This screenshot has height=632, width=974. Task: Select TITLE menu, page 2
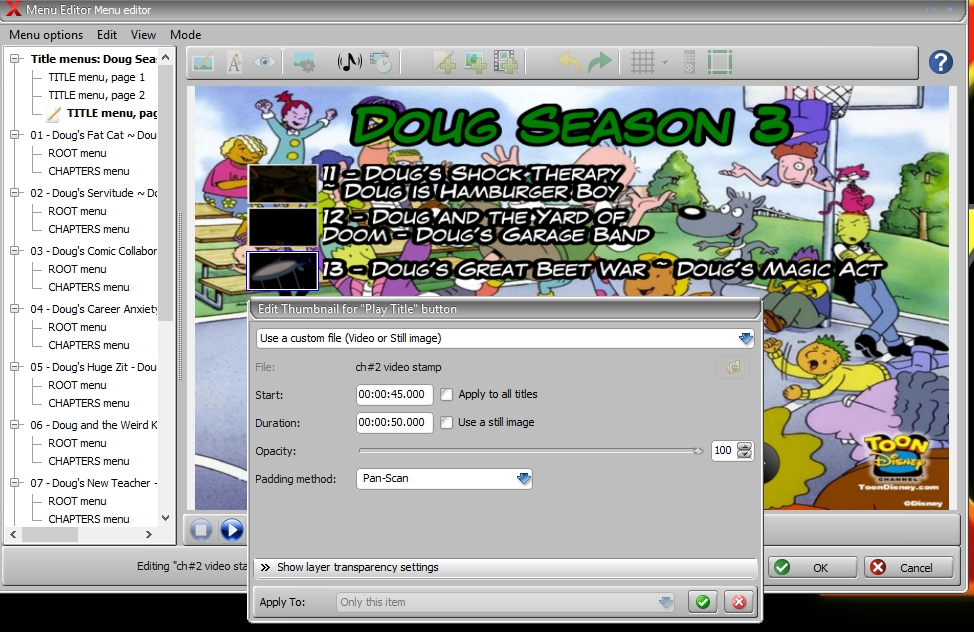pos(97,95)
